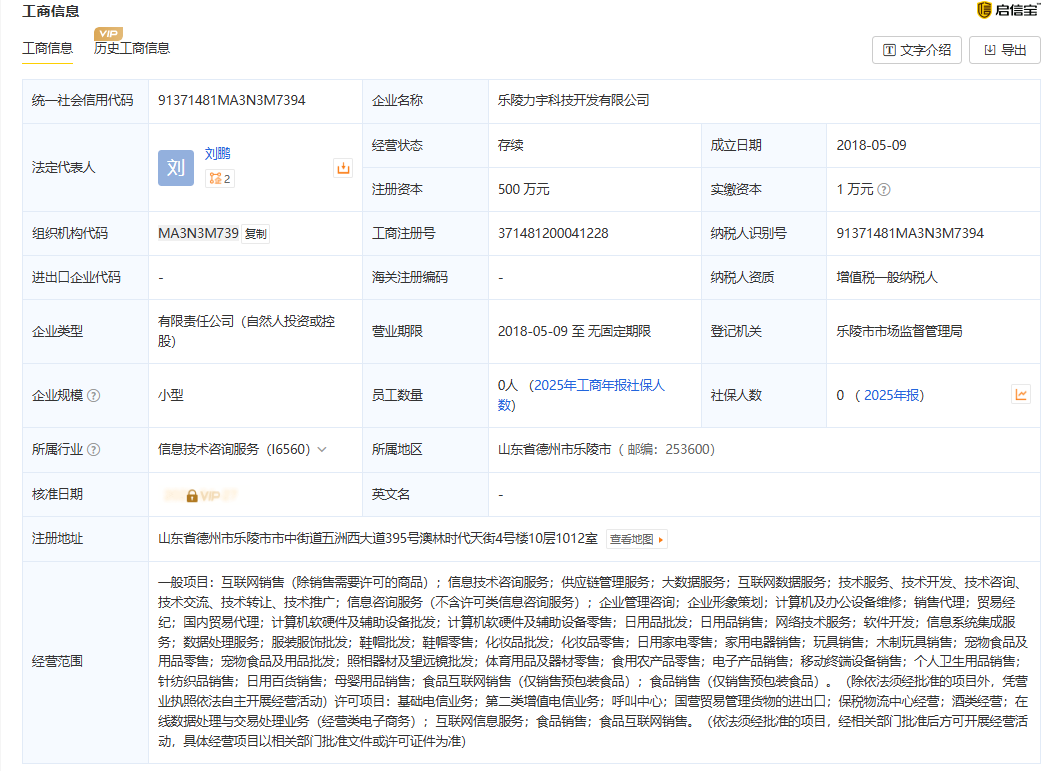Viewport: 1061px width, 771px height.
Task: Click the region 山东省德州市乐陵市
Action: tap(555, 449)
